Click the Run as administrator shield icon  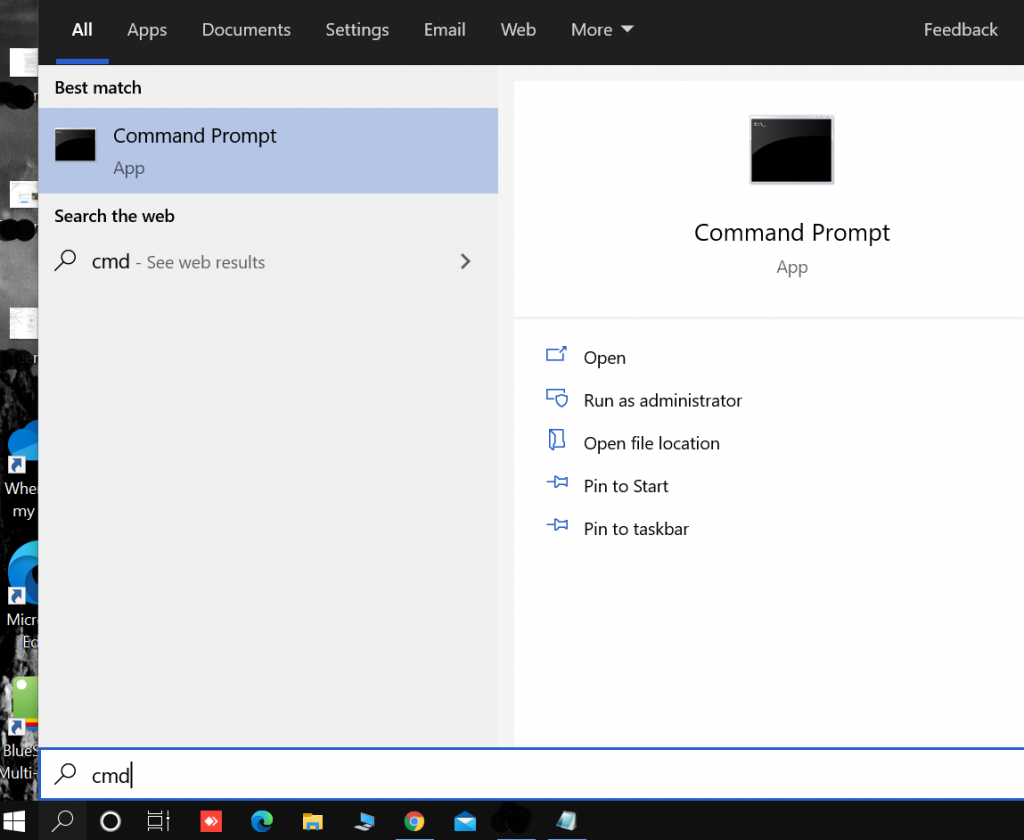tap(557, 398)
